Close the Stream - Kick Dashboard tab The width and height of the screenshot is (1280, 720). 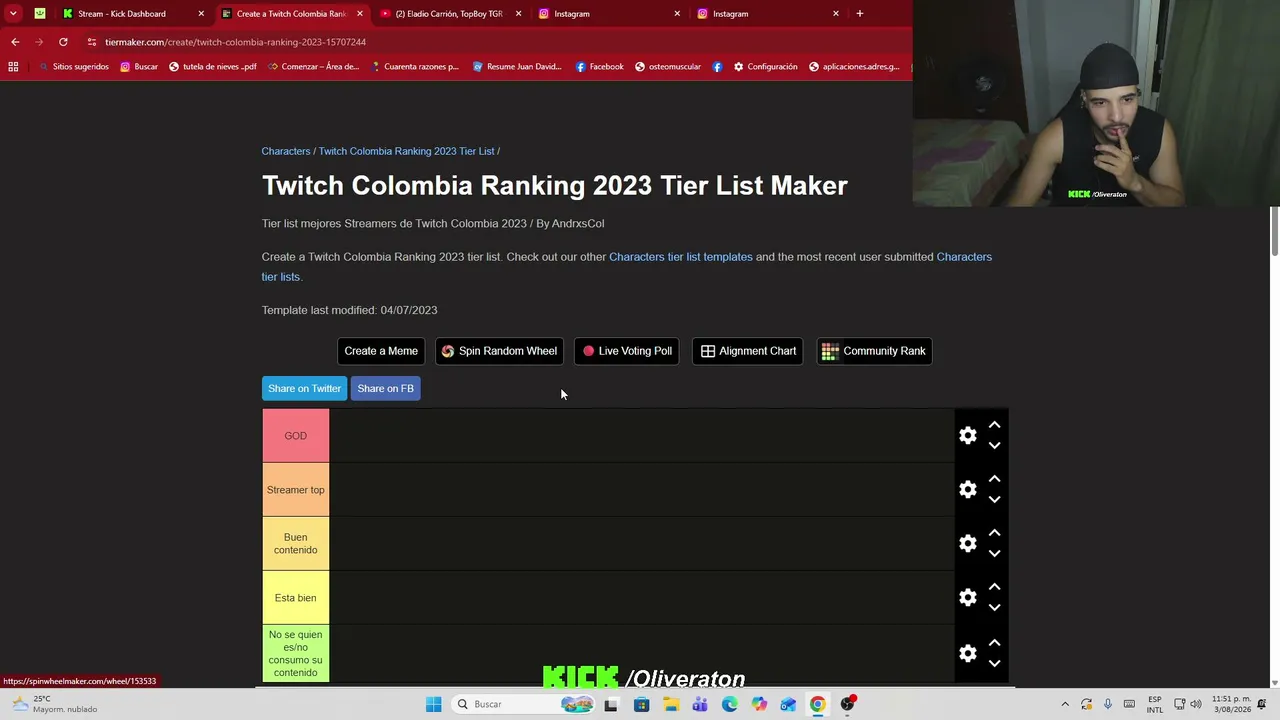click(201, 14)
